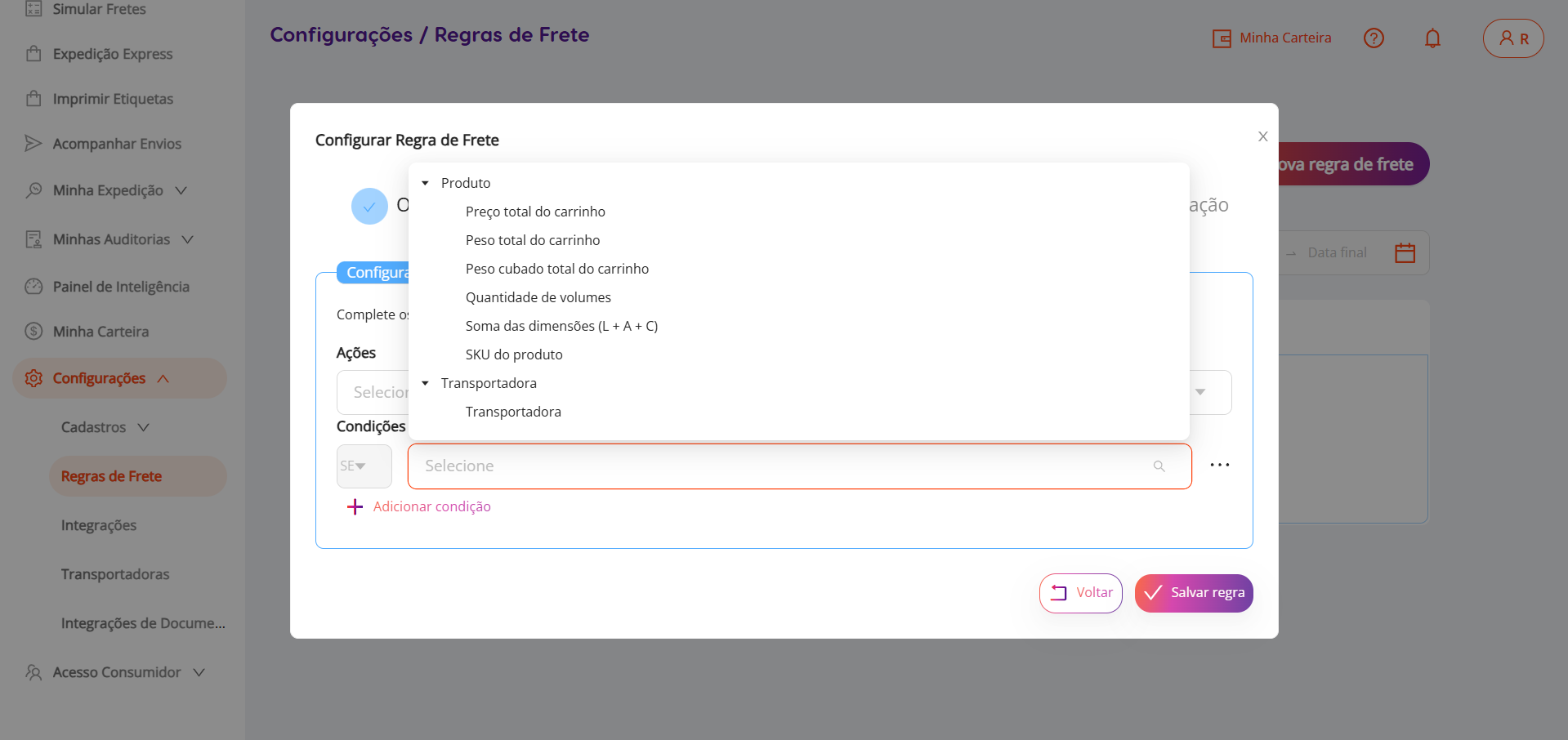Open Transportadoras in the sidebar
Viewport: 1568px width, 740px height.
click(115, 574)
